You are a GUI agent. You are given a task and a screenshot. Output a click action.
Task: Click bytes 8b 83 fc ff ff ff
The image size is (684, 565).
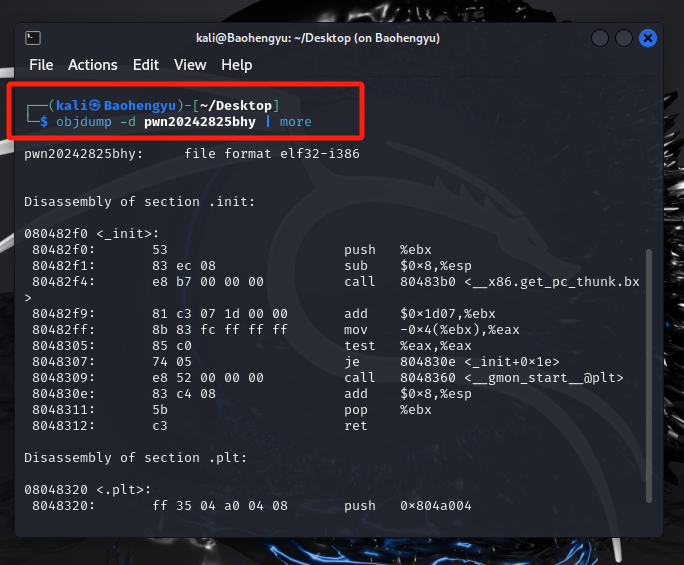220,330
